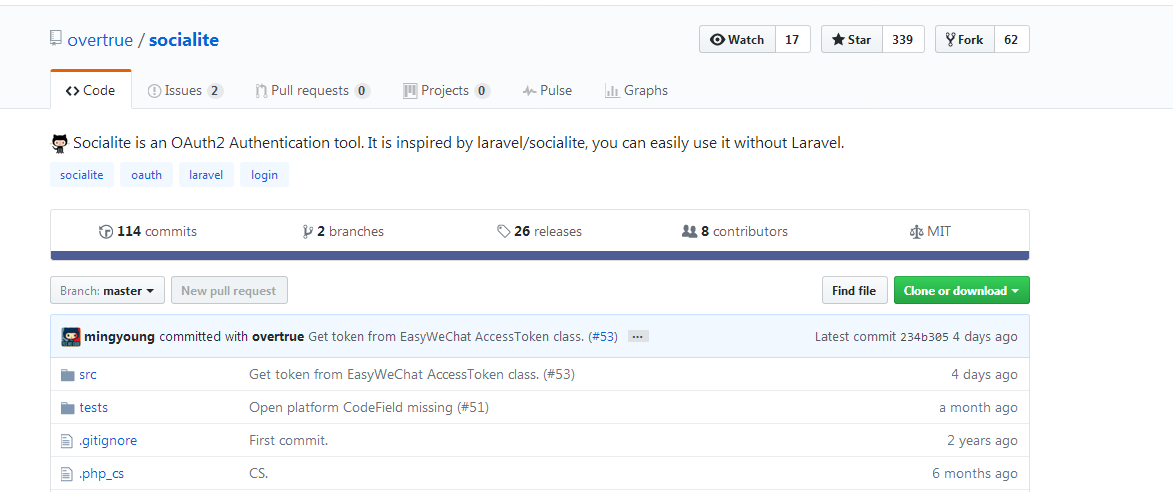Click the oauth topic tag
The height and width of the screenshot is (492, 1173).
[x=147, y=175]
